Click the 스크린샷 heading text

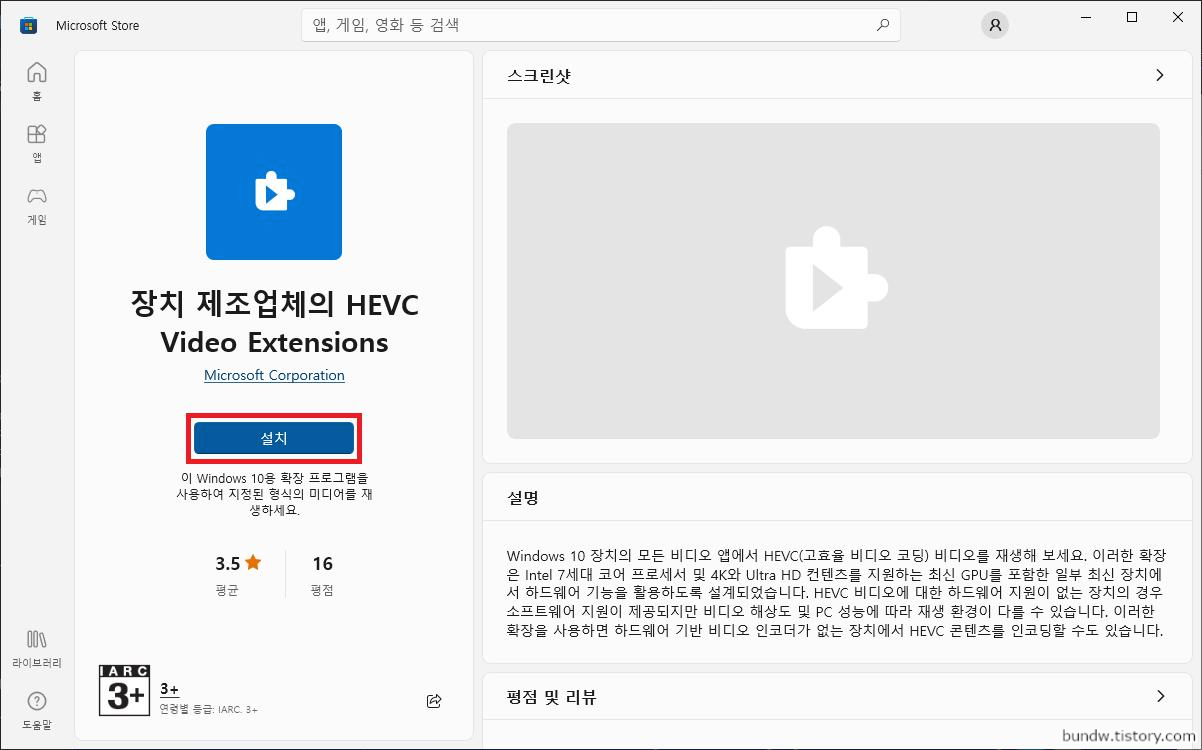539,75
